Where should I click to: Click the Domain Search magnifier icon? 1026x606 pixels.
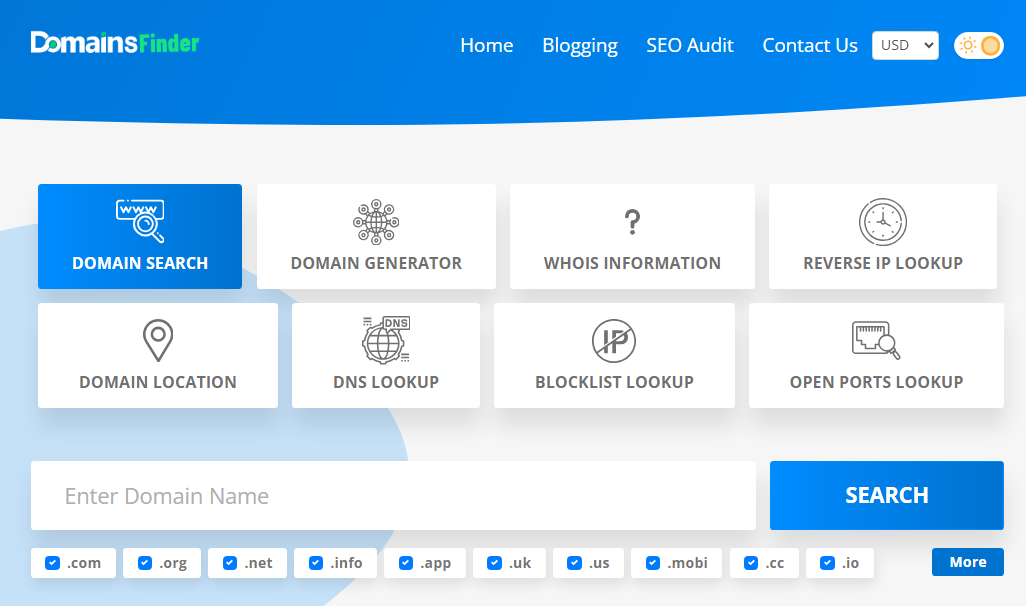click(140, 222)
